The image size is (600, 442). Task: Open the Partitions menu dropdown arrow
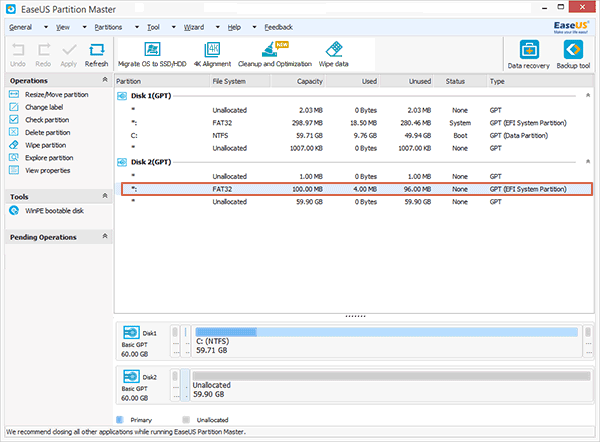click(137, 27)
